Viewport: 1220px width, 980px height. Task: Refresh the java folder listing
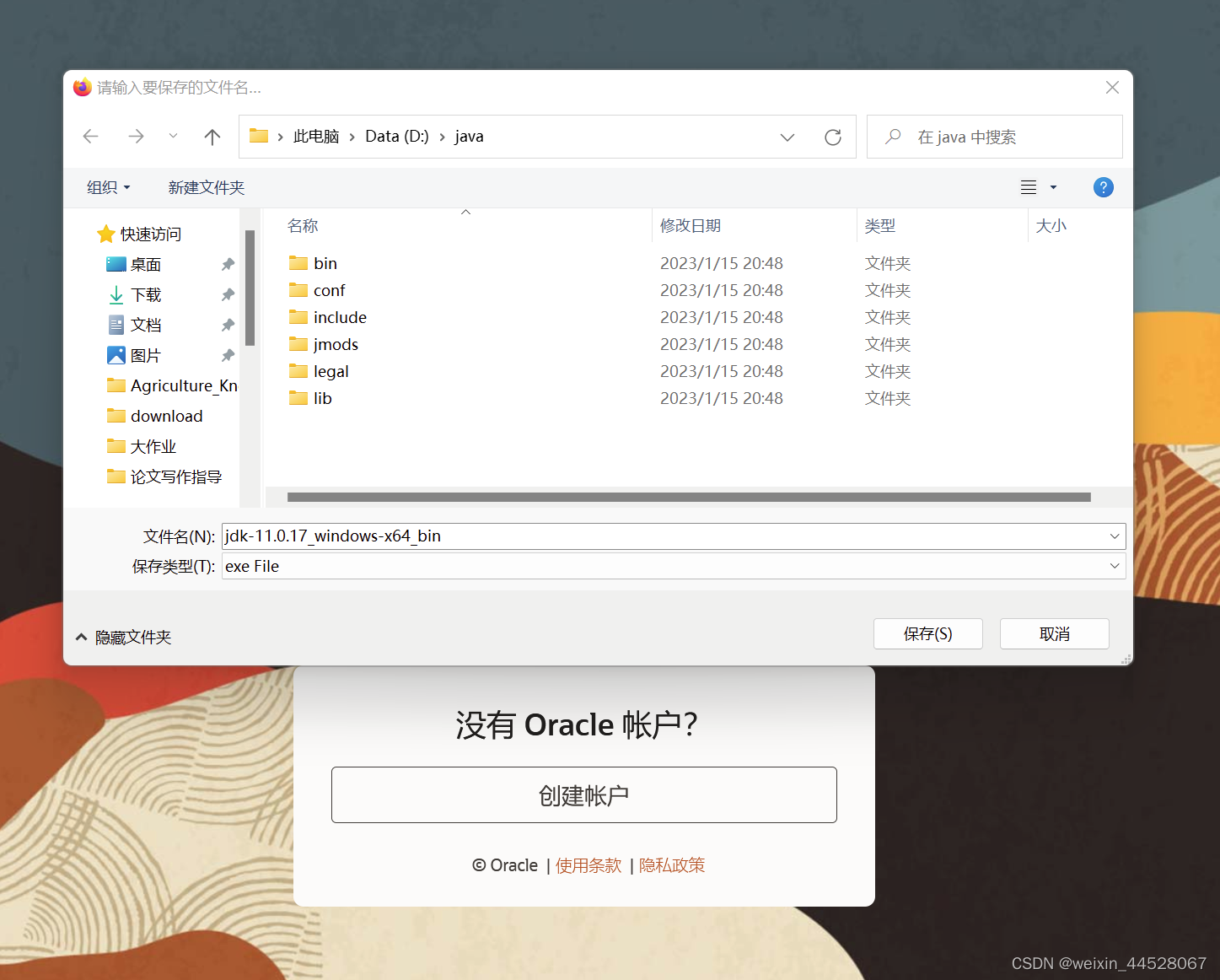pyautogui.click(x=833, y=137)
